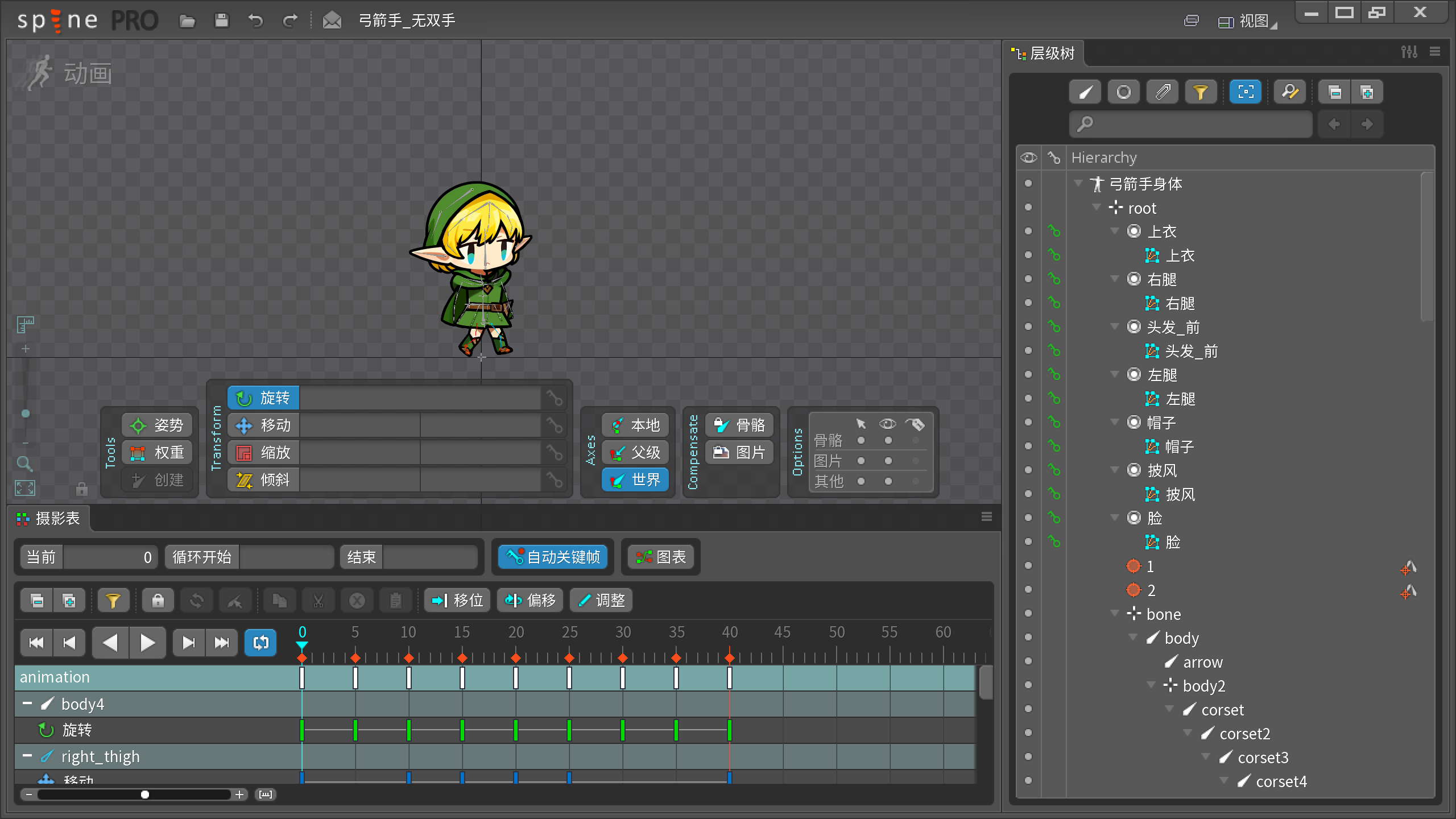
Task: Open dopesheet panel menu
Action: tap(987, 516)
